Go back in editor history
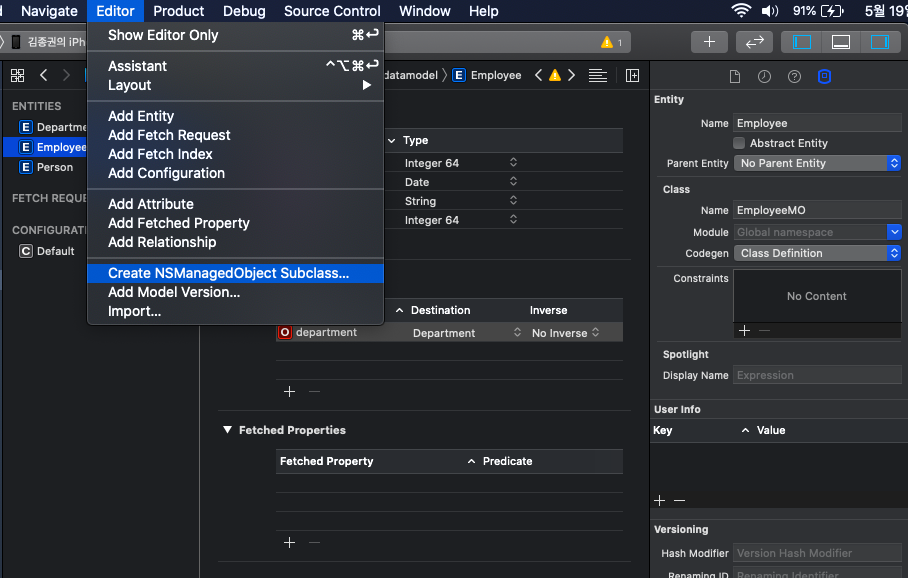Viewport: 908px width, 578px height. point(43,75)
